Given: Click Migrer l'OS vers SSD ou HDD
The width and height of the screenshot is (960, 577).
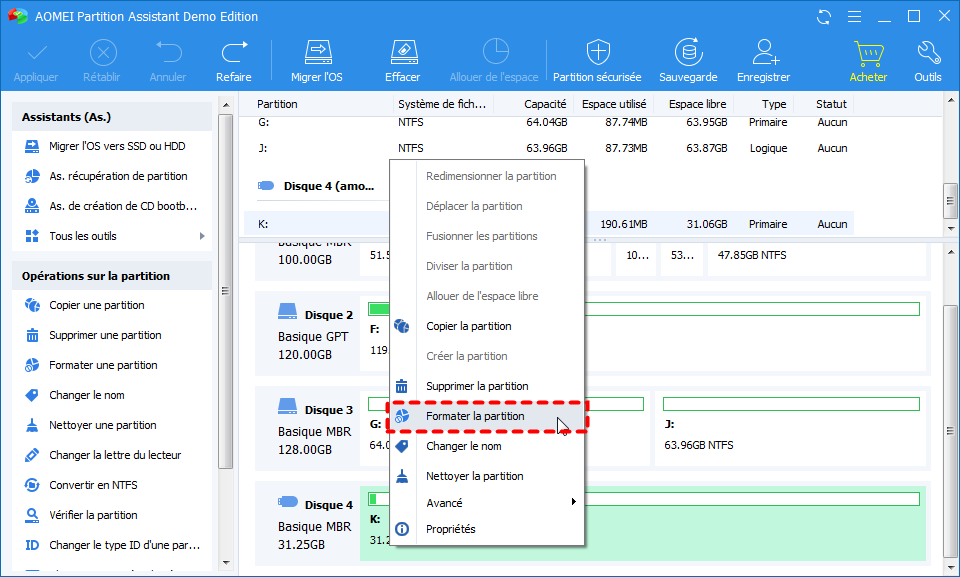Looking at the screenshot, I should tap(116, 146).
